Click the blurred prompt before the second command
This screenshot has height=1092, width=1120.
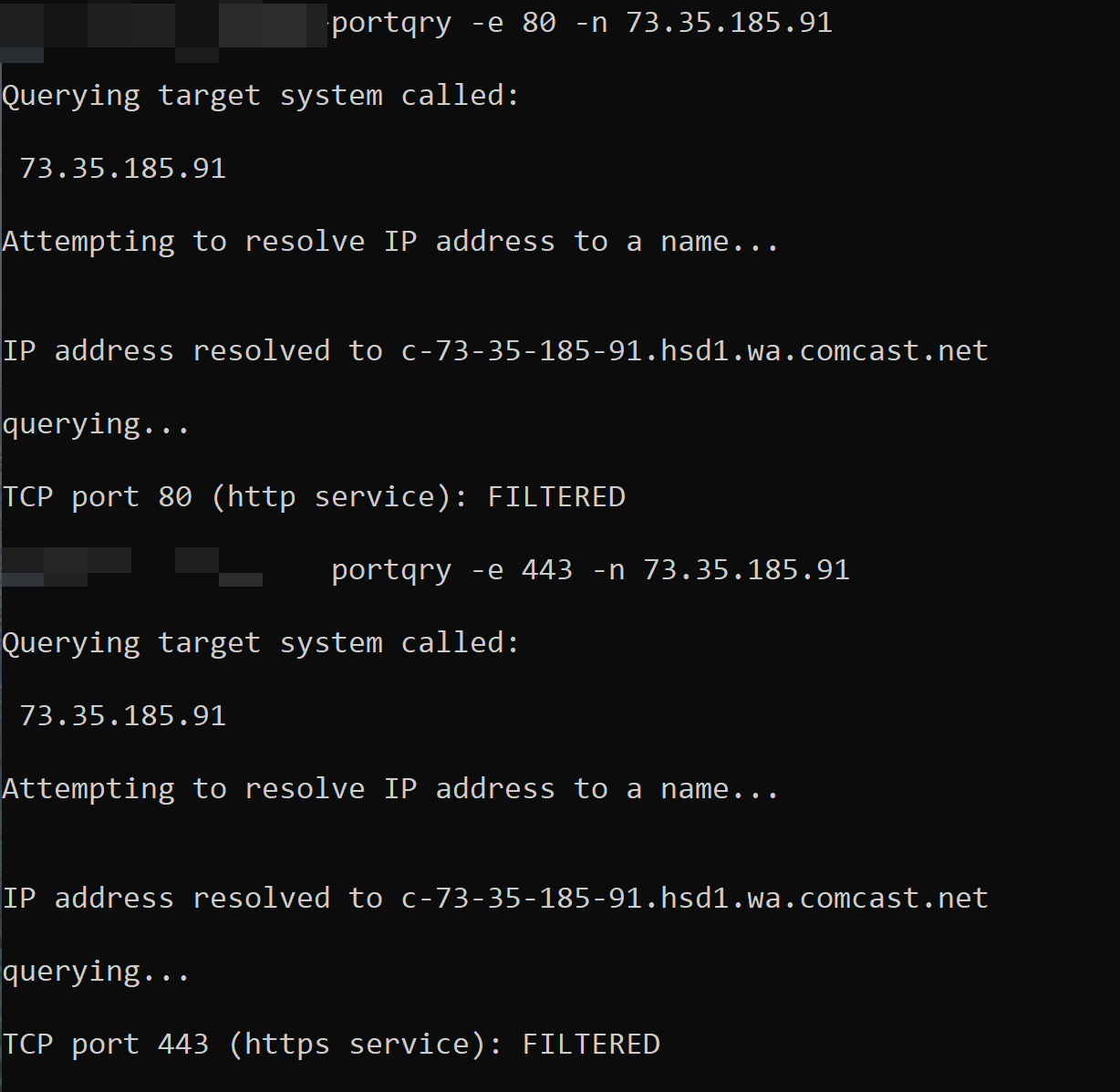tap(132, 567)
